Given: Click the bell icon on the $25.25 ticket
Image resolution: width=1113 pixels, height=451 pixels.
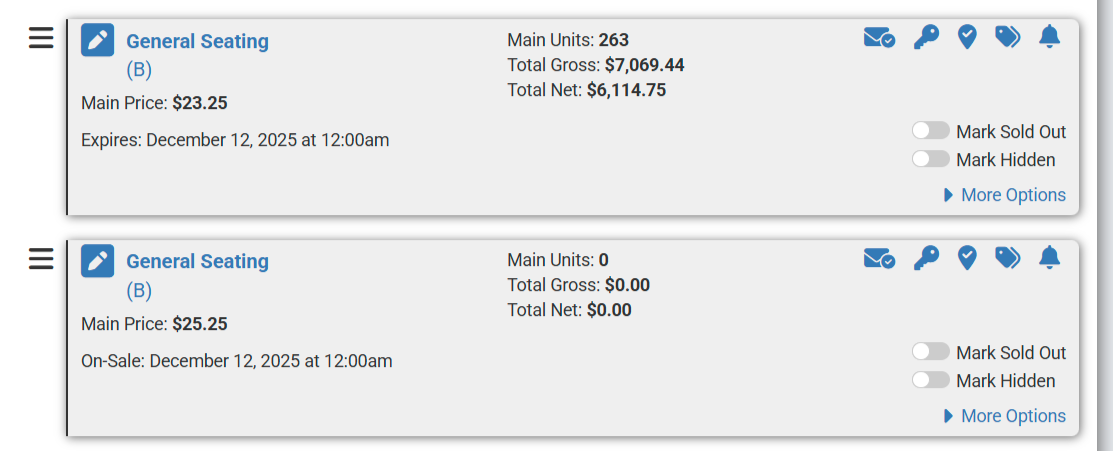Looking at the screenshot, I should (1049, 259).
